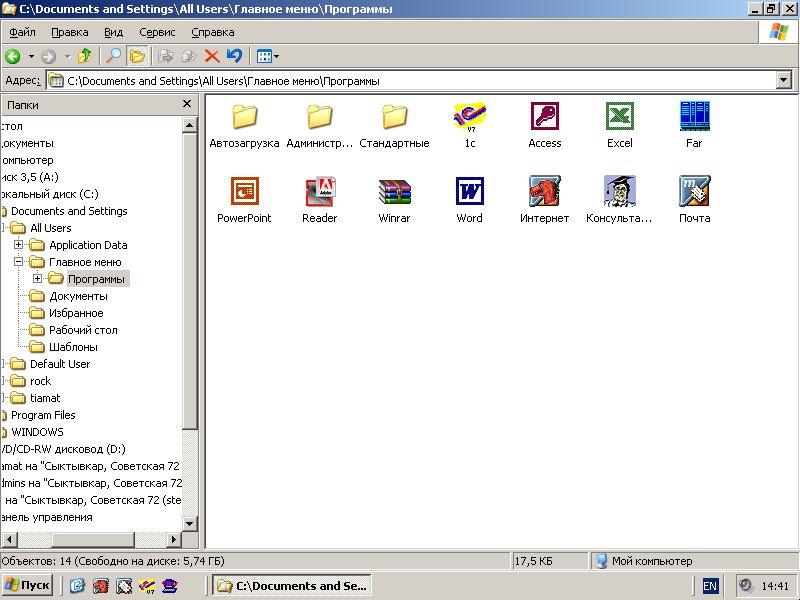The width and height of the screenshot is (800, 600).
Task: Click the Access shortcut icon
Action: [x=544, y=117]
